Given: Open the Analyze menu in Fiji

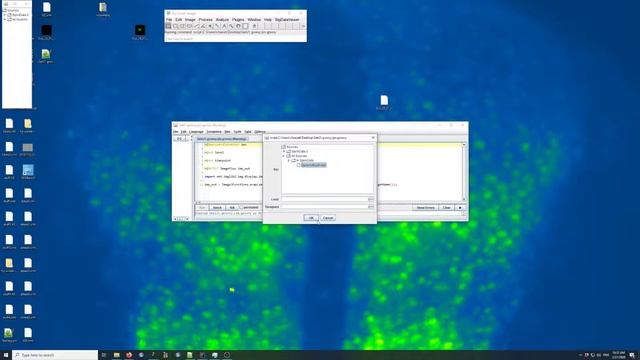Looking at the screenshot, I should [x=222, y=20].
